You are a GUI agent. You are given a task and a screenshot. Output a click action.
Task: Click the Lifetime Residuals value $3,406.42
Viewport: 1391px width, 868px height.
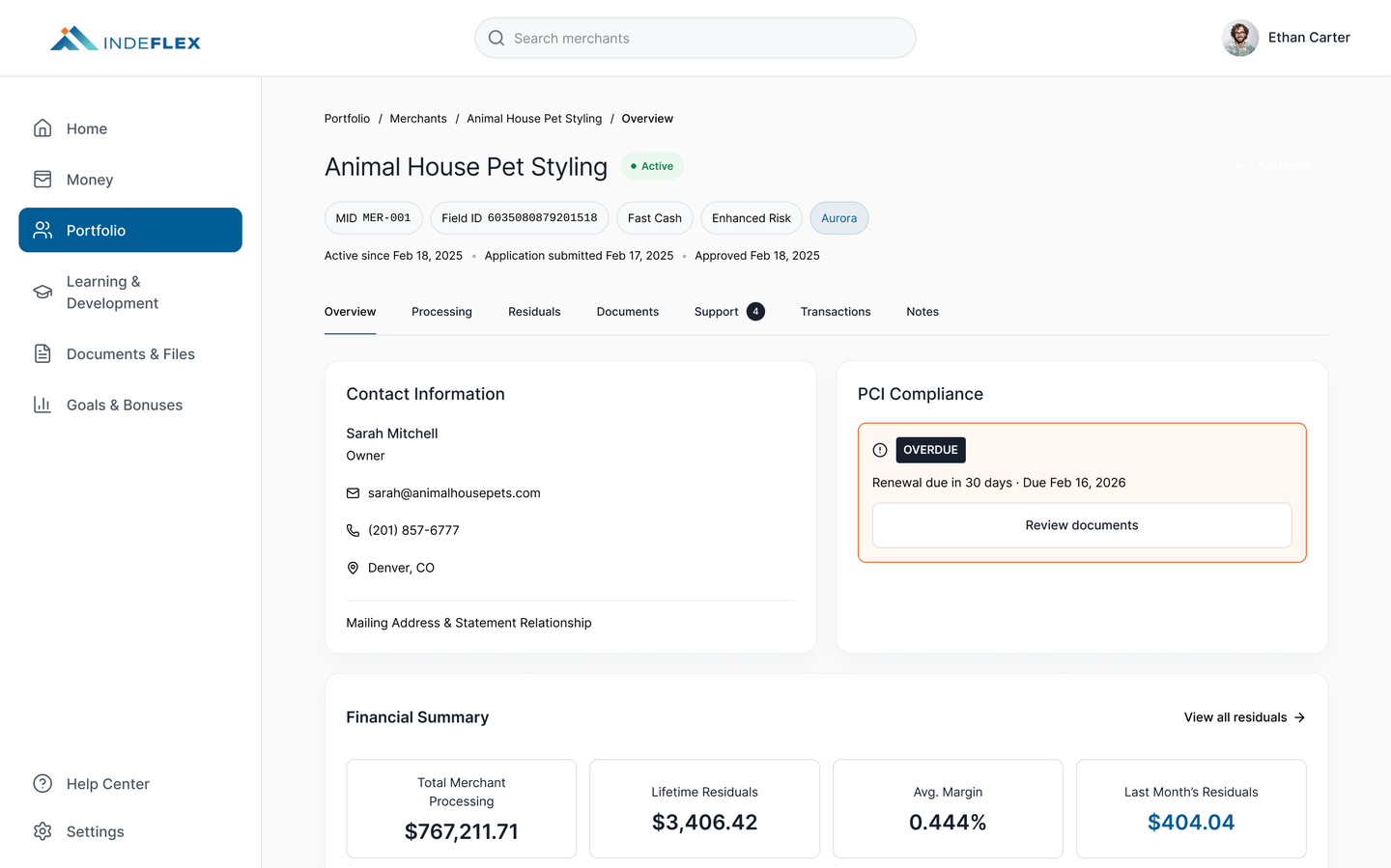(x=705, y=823)
